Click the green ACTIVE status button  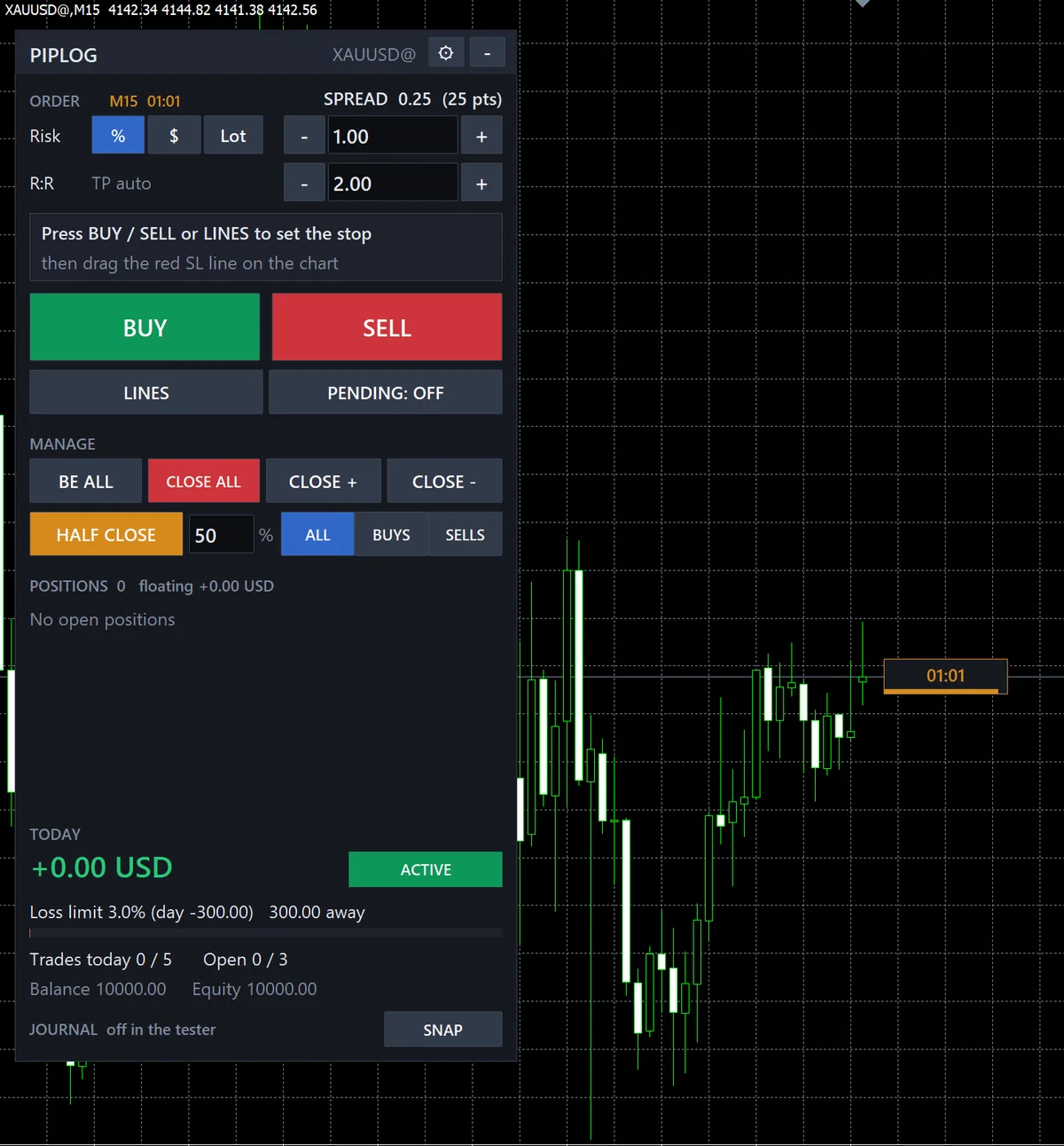[x=426, y=869]
